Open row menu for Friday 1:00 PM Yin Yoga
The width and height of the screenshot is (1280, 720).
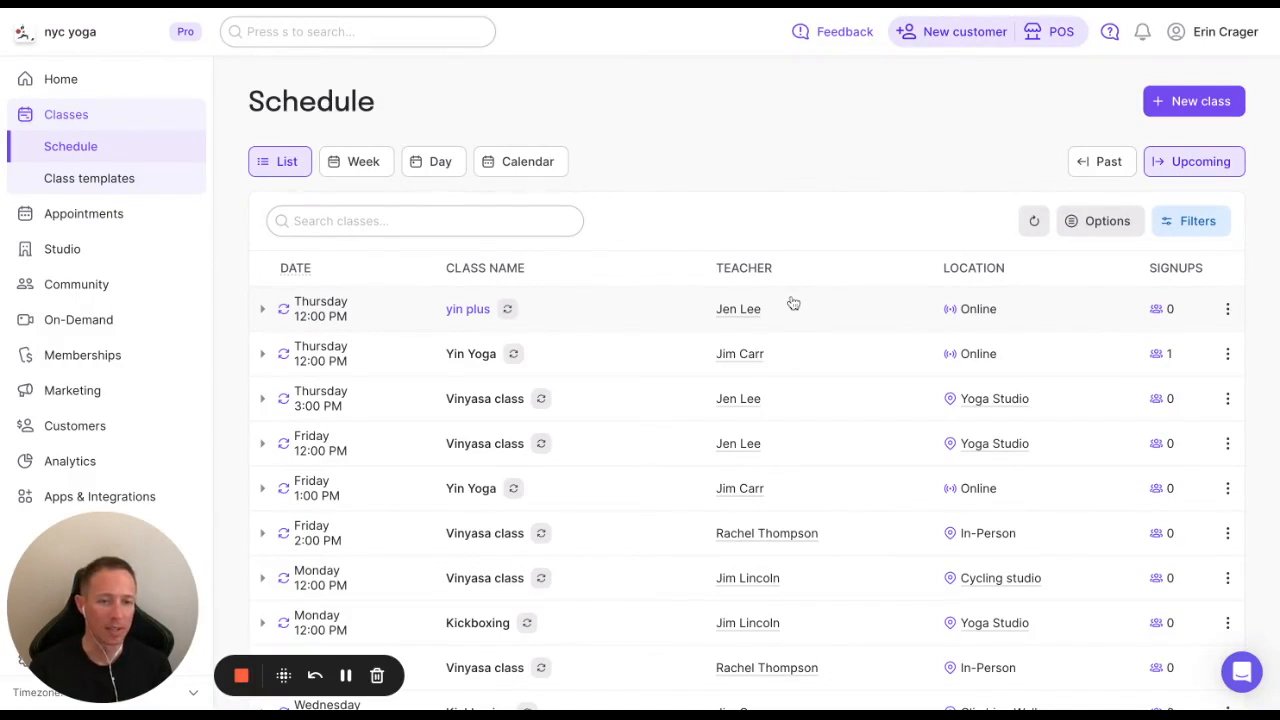[1227, 489]
